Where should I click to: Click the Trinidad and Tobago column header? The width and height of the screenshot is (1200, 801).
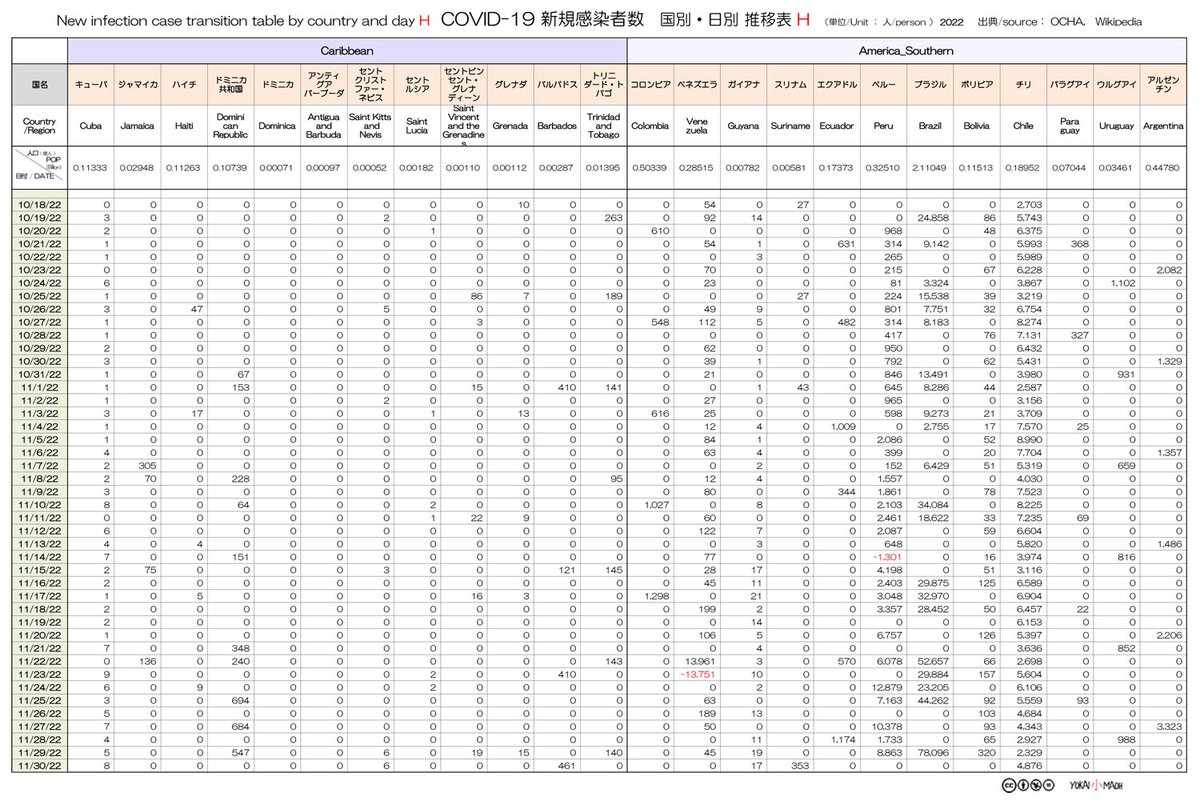pos(603,127)
